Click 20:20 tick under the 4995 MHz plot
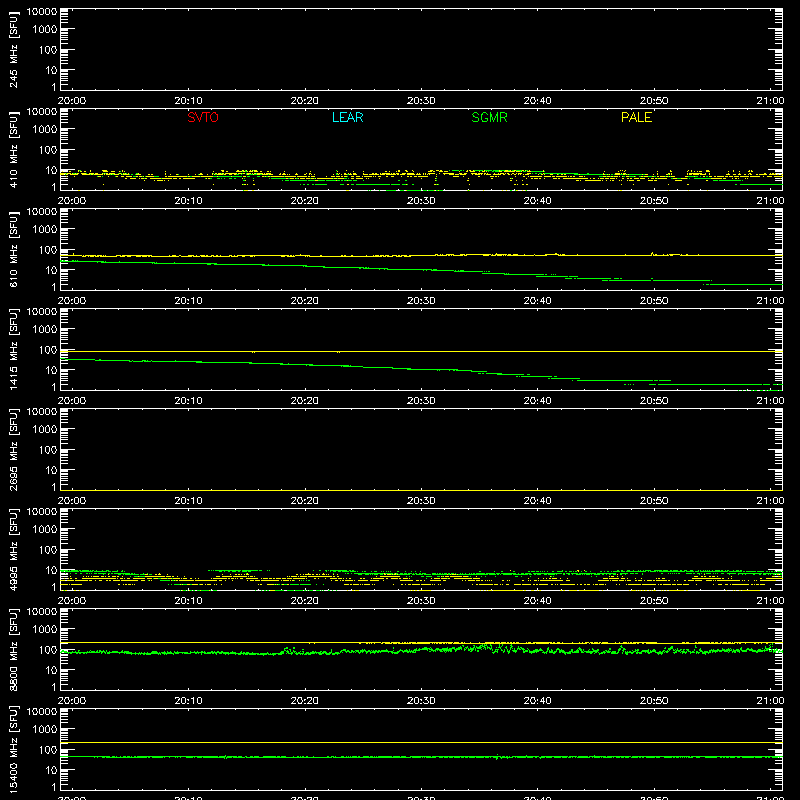Screen dimensions: 800x800 point(305,601)
